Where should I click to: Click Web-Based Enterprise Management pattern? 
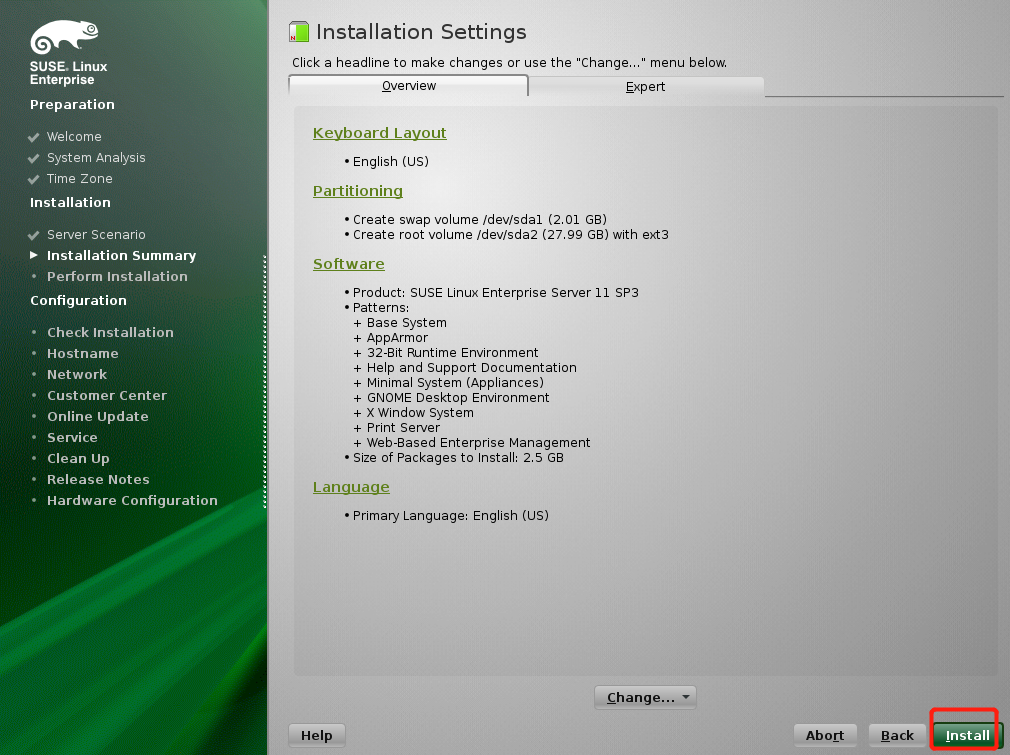(479, 443)
